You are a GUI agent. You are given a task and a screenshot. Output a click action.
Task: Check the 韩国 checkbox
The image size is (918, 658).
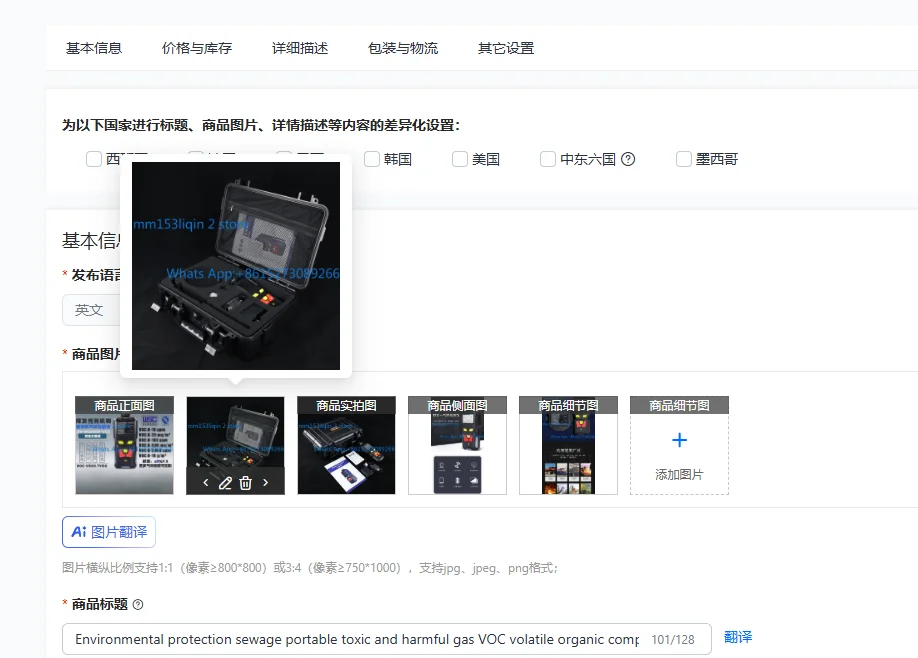372,159
